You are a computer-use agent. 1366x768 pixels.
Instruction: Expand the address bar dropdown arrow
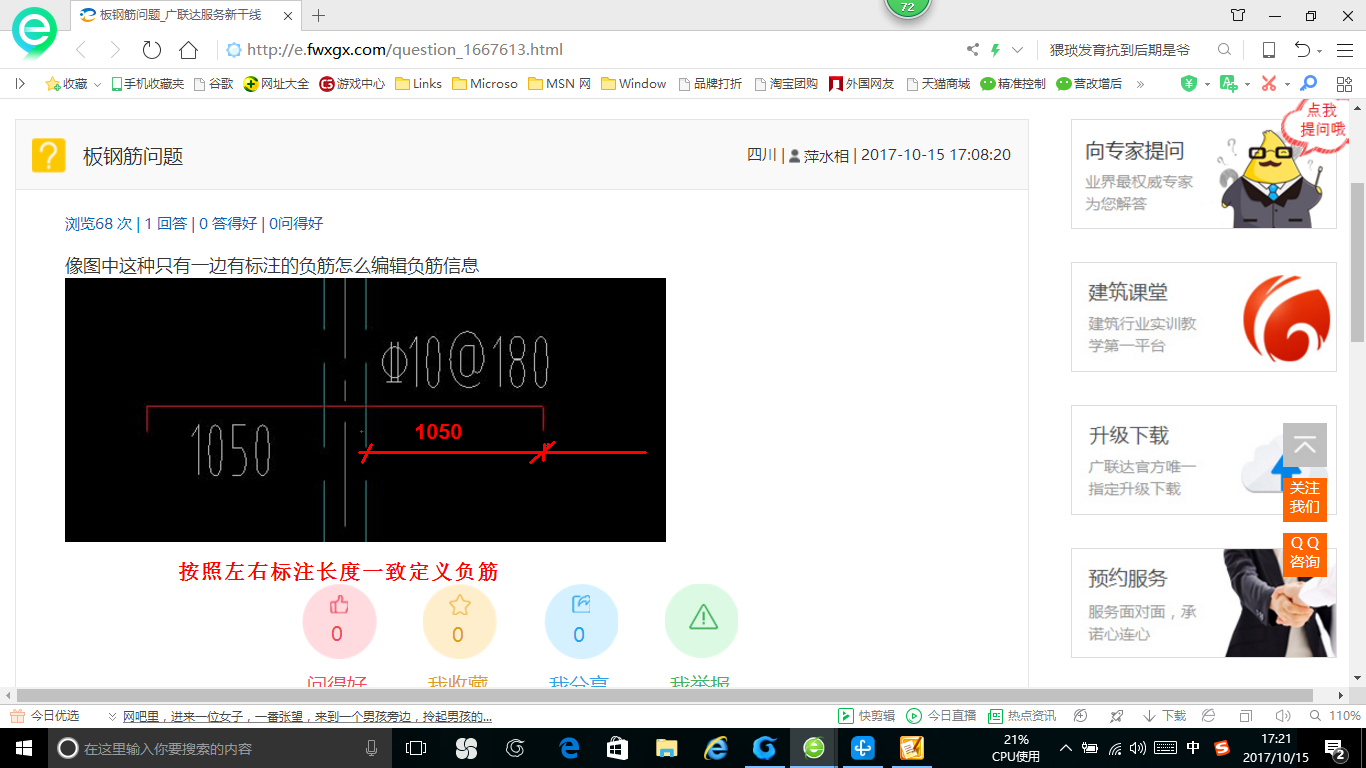click(x=1018, y=50)
